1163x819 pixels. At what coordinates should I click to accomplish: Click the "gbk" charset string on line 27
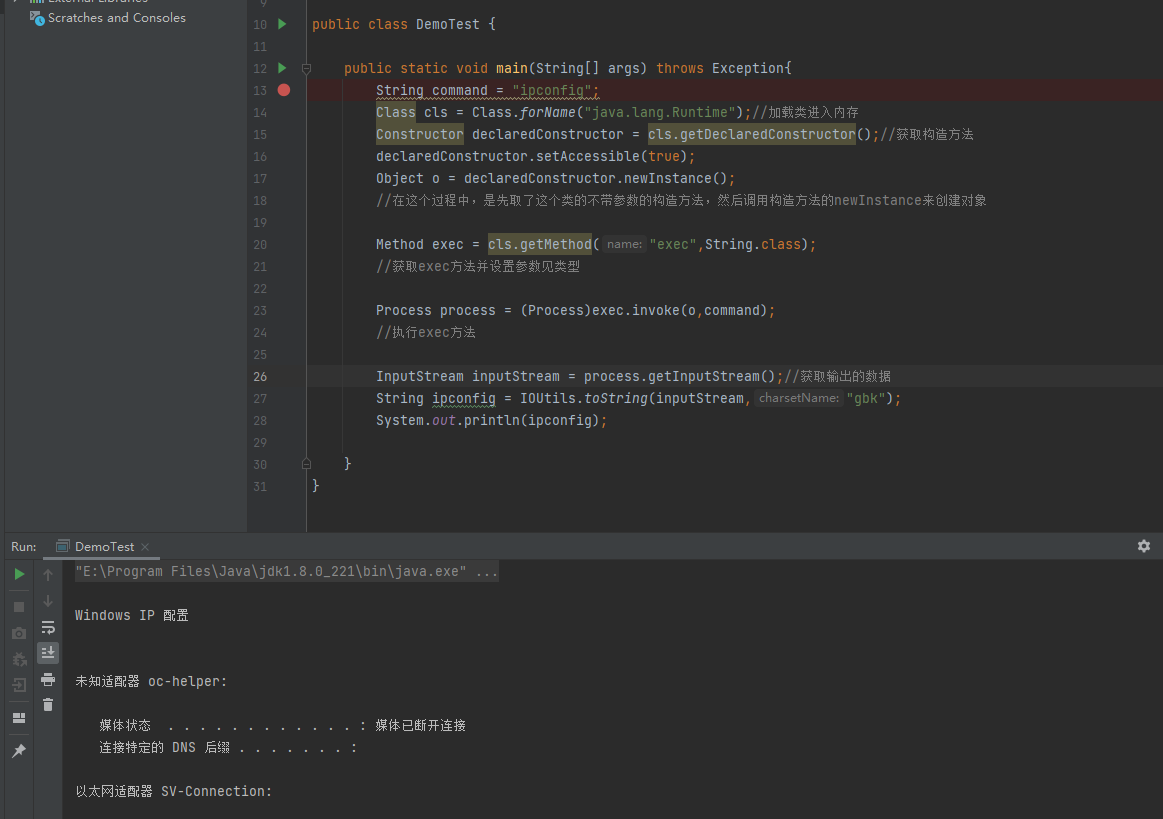[x=866, y=398]
